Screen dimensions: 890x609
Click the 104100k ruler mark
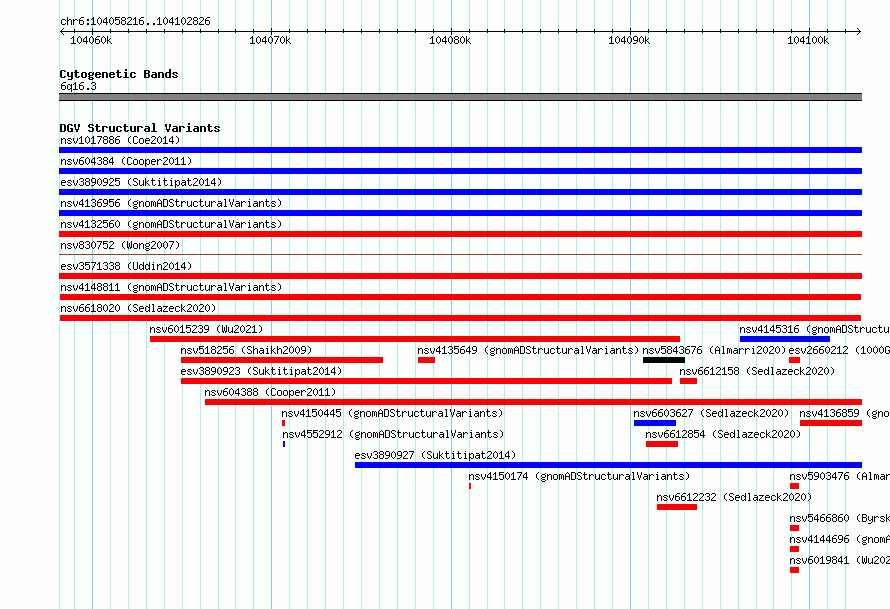(x=808, y=41)
